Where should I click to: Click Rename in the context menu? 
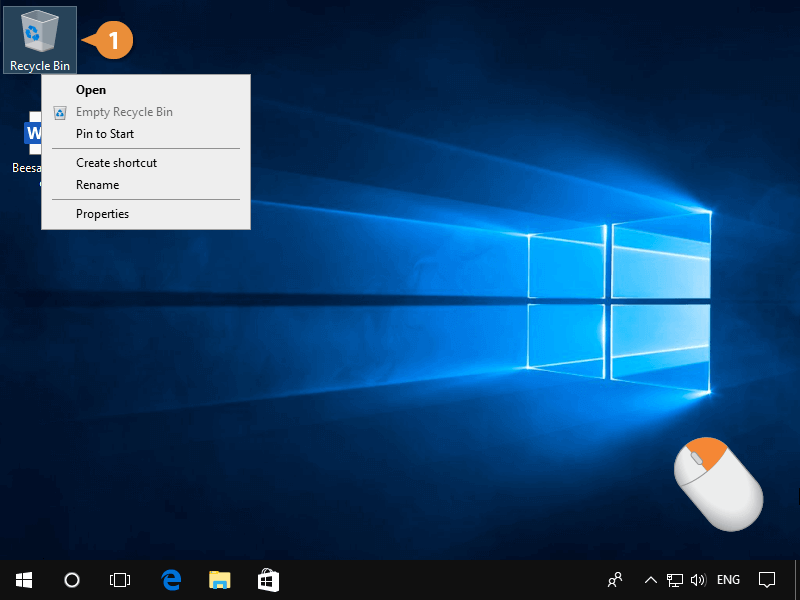pos(97,185)
